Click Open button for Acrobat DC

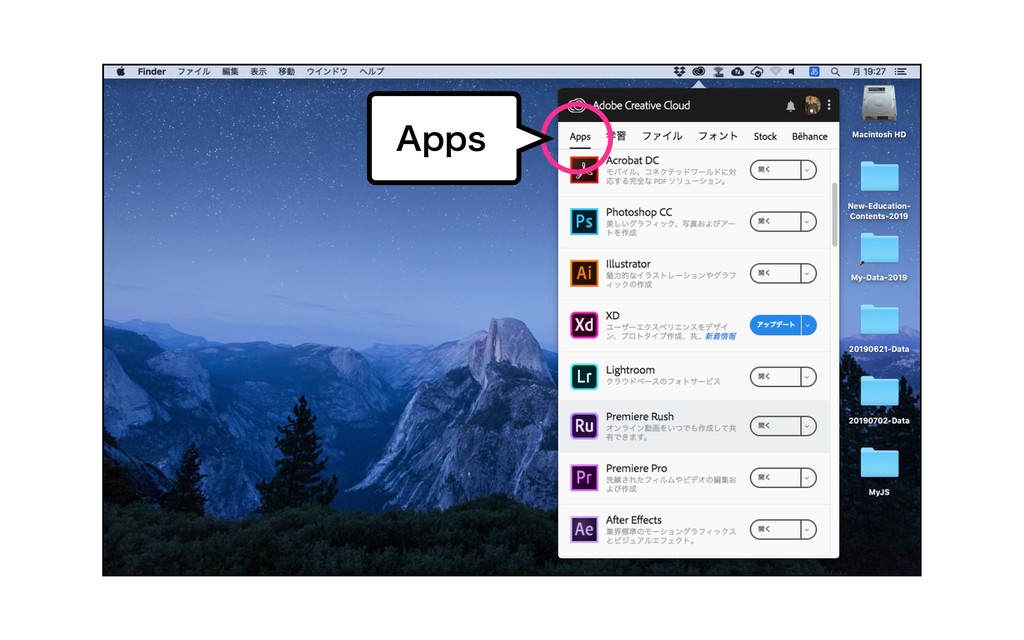point(775,170)
